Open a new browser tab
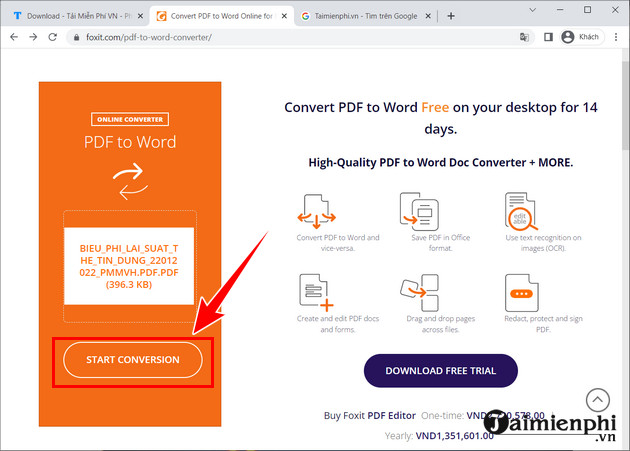 pyautogui.click(x=451, y=16)
